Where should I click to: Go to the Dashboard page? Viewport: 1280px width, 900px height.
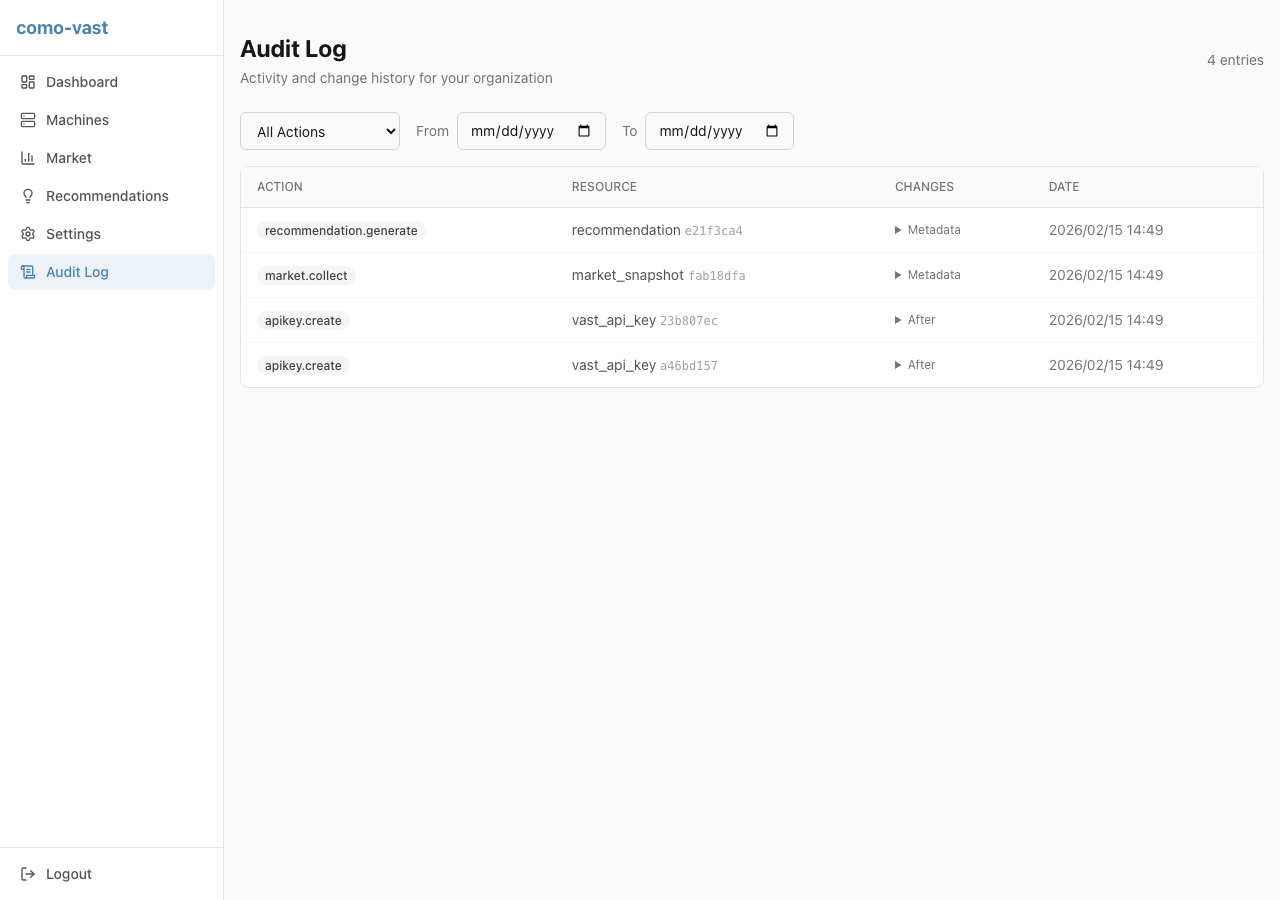tap(111, 82)
